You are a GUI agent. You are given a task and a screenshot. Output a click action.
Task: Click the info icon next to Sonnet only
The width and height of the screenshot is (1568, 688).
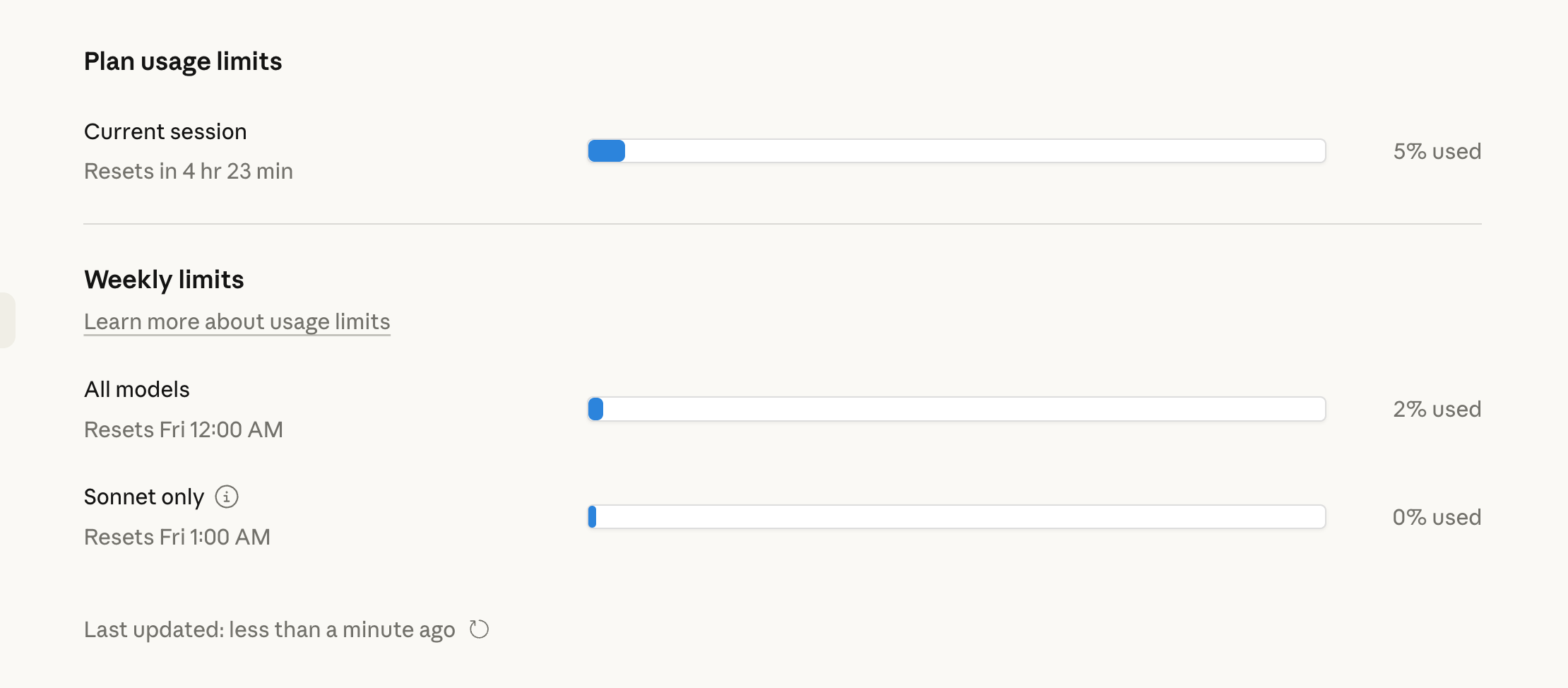pyautogui.click(x=227, y=497)
